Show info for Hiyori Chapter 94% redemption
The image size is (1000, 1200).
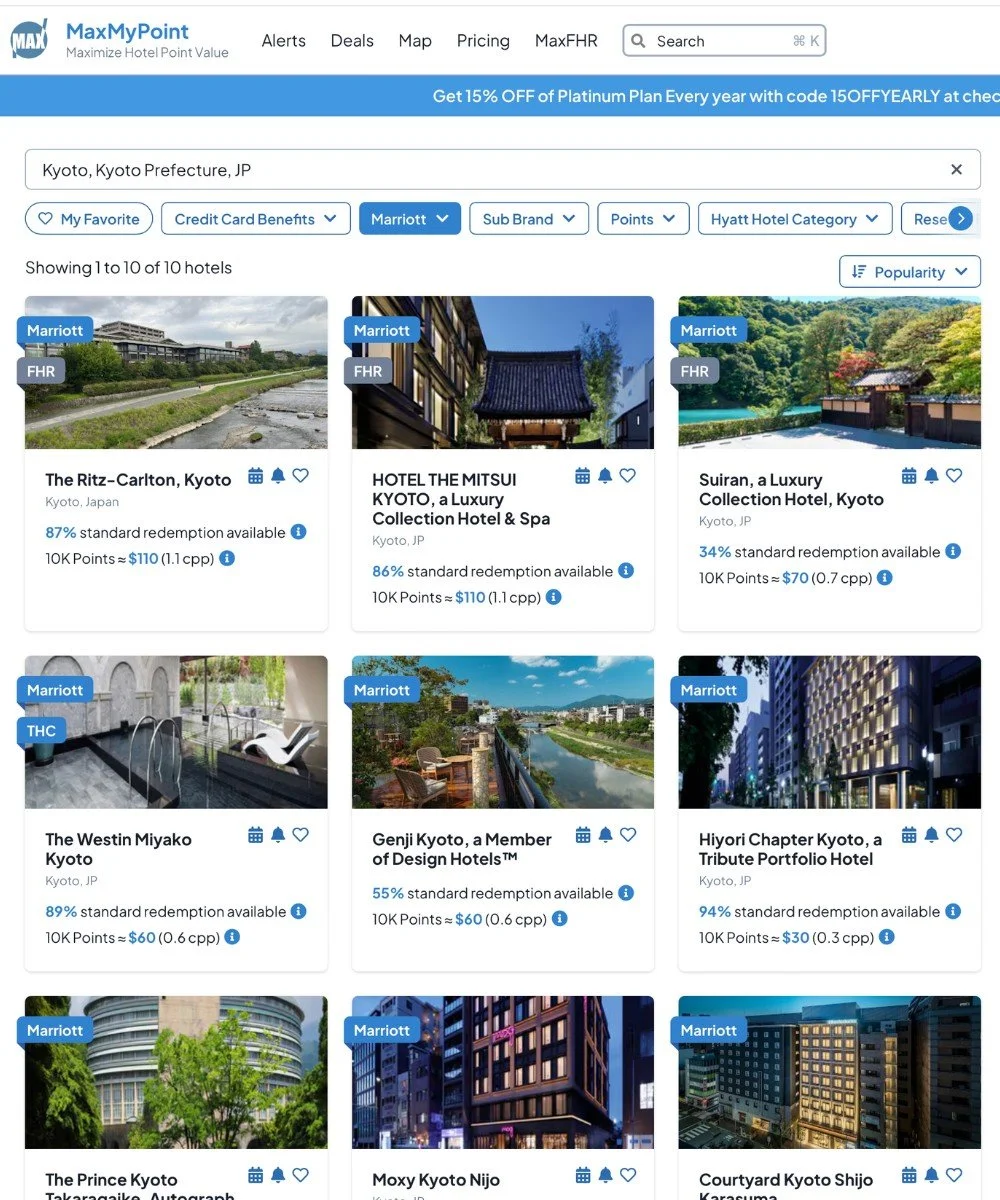point(953,911)
